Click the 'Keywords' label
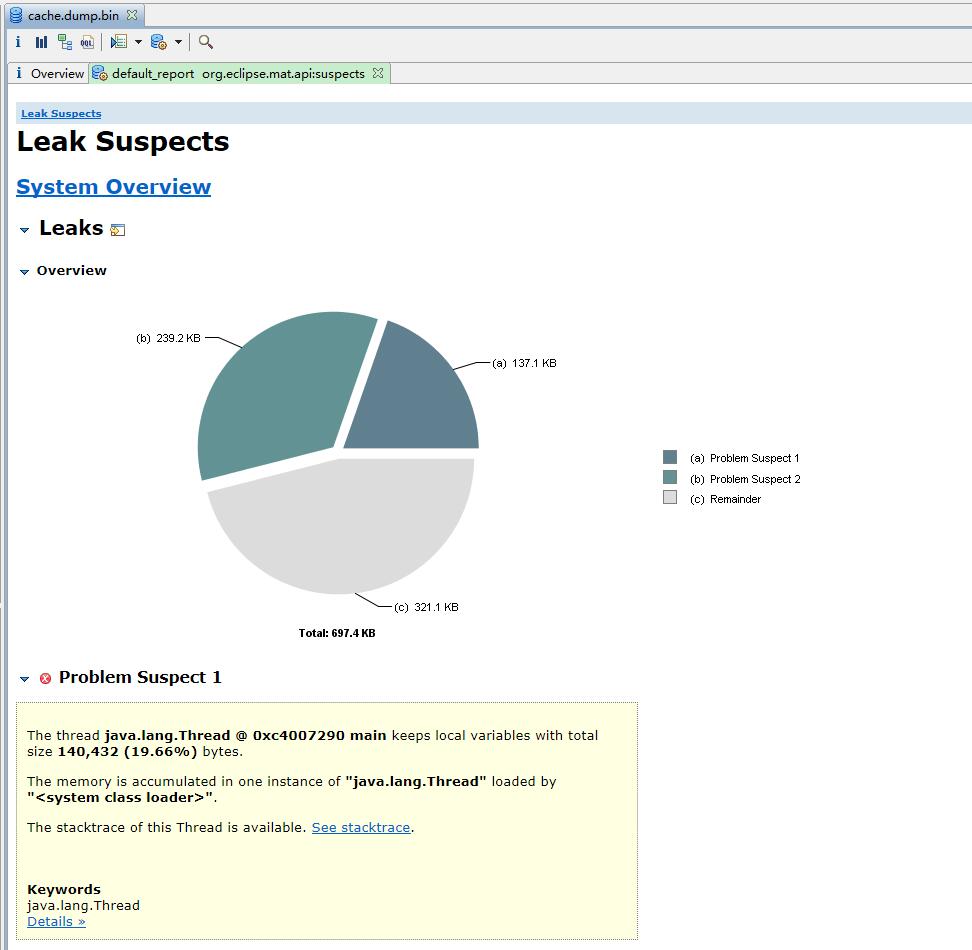 64,889
